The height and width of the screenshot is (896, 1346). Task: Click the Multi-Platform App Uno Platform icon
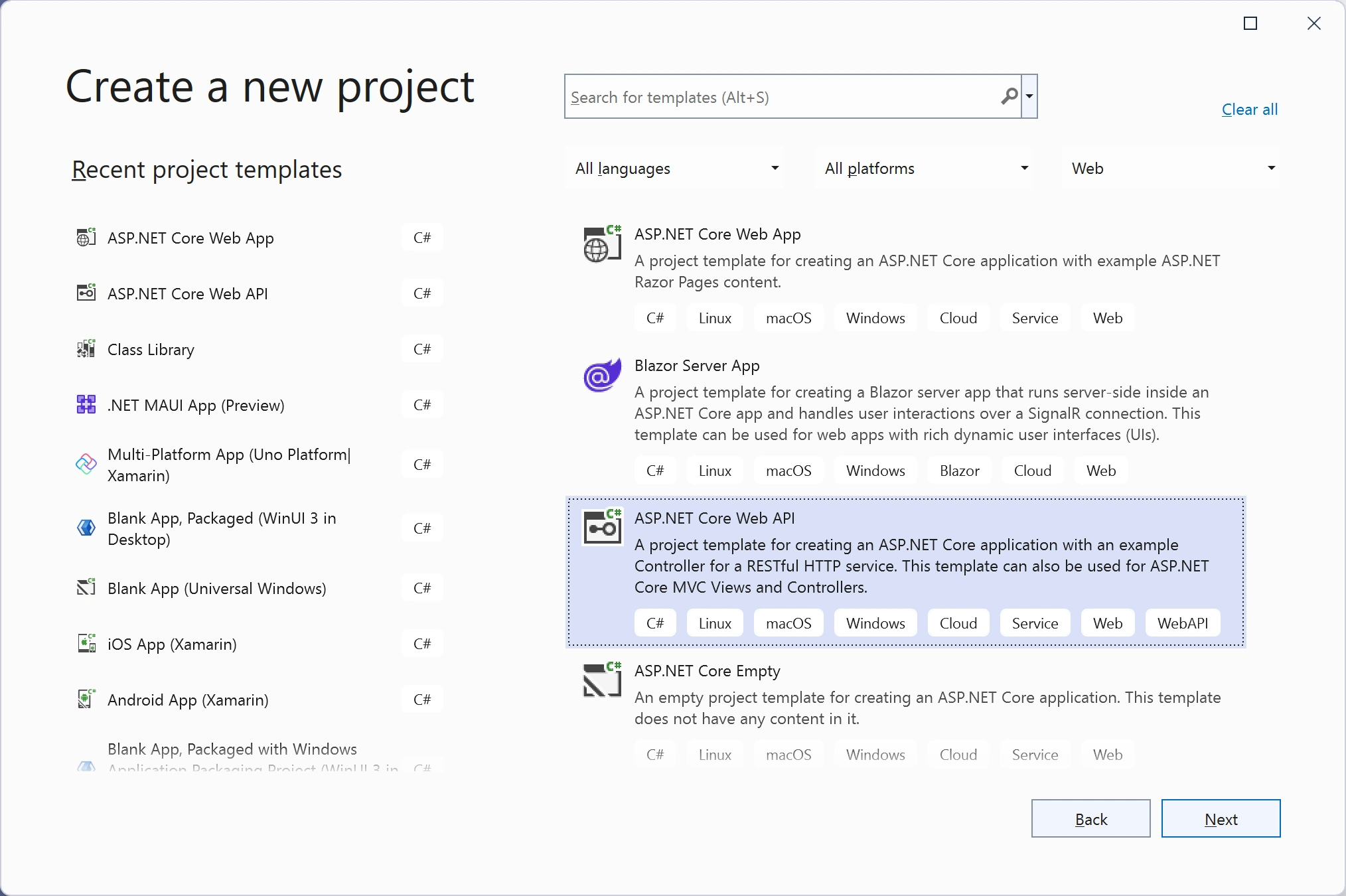(x=86, y=464)
